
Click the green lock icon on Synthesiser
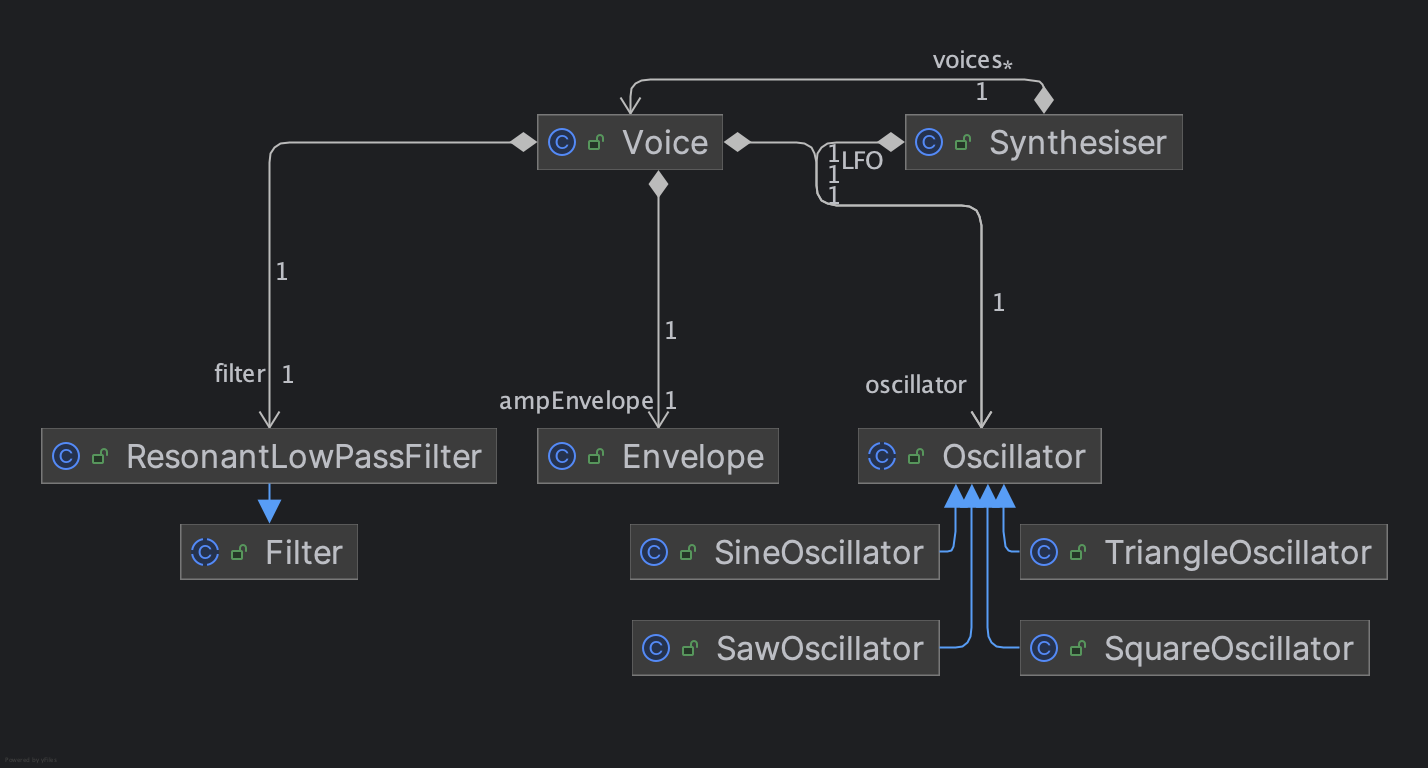963,144
